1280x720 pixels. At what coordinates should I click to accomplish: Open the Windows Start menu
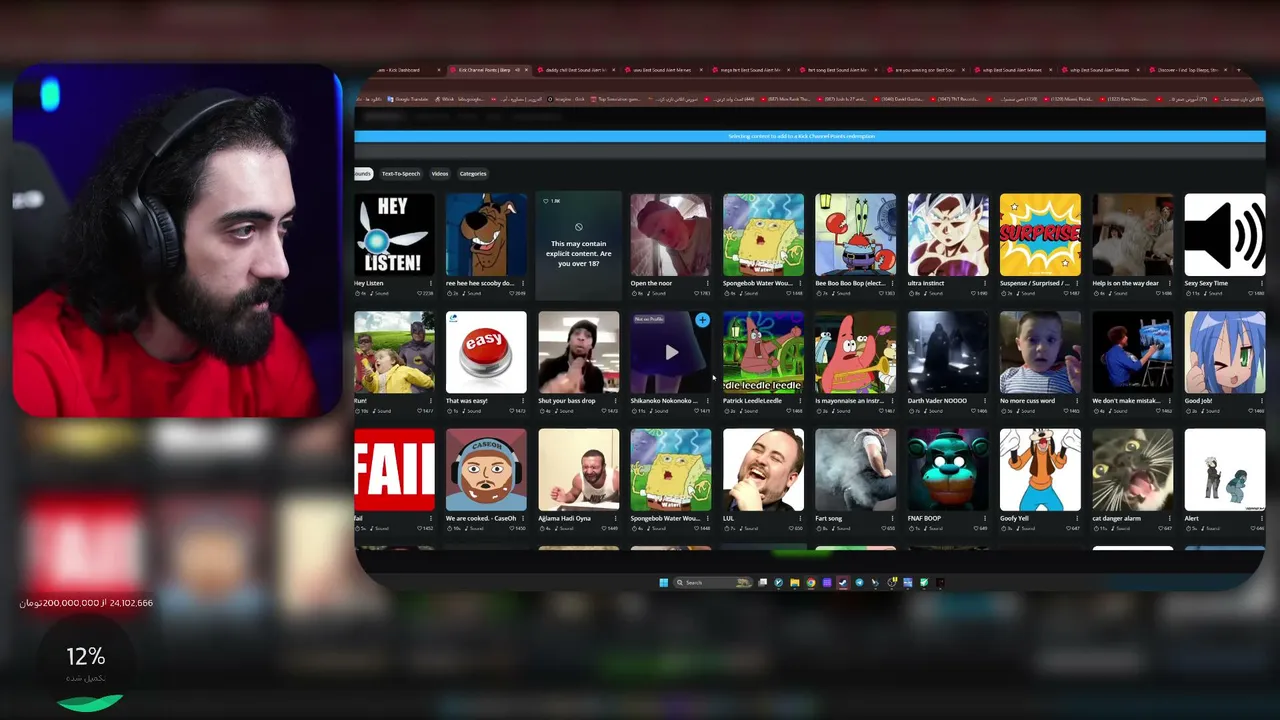[663, 582]
